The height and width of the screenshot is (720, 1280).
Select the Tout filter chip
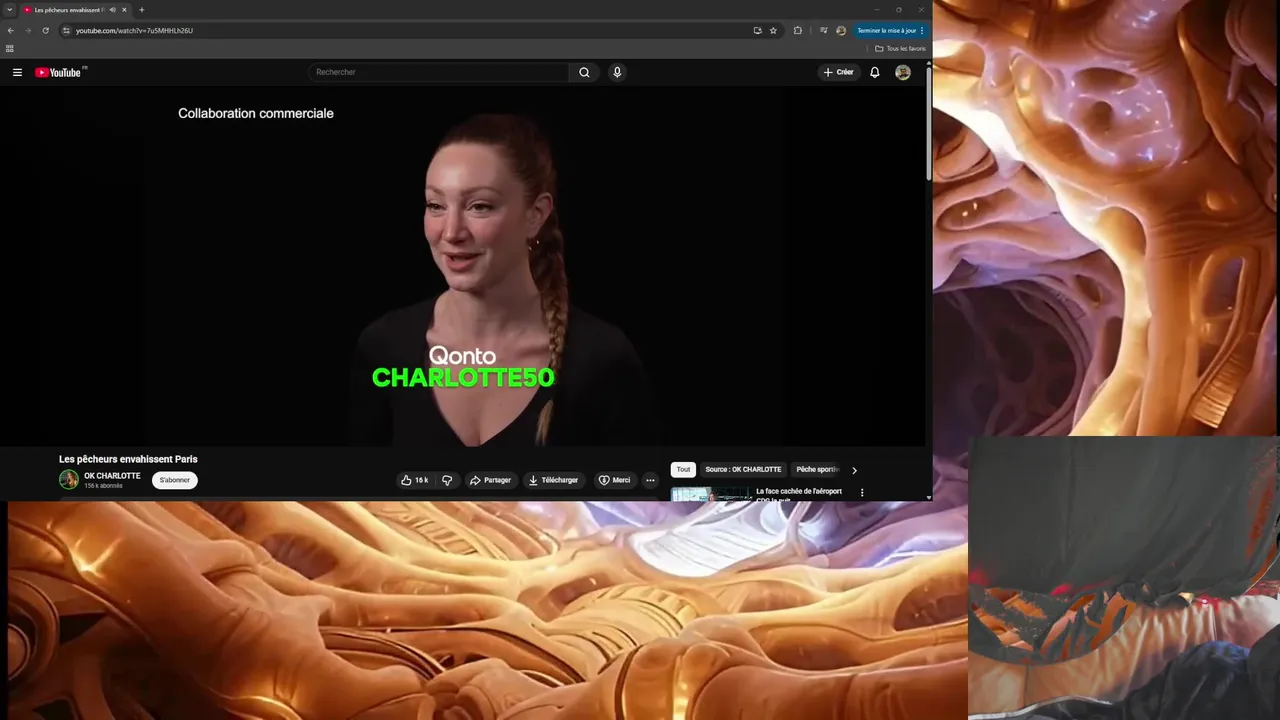point(683,469)
